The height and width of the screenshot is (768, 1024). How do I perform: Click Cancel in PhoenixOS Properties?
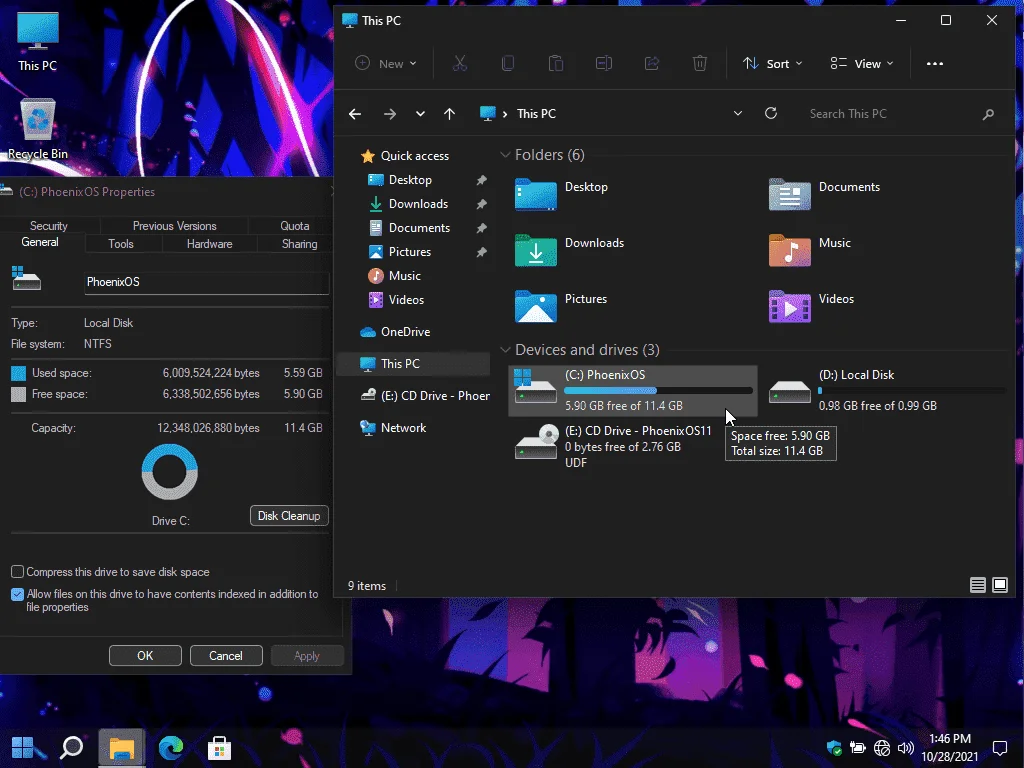click(x=226, y=656)
